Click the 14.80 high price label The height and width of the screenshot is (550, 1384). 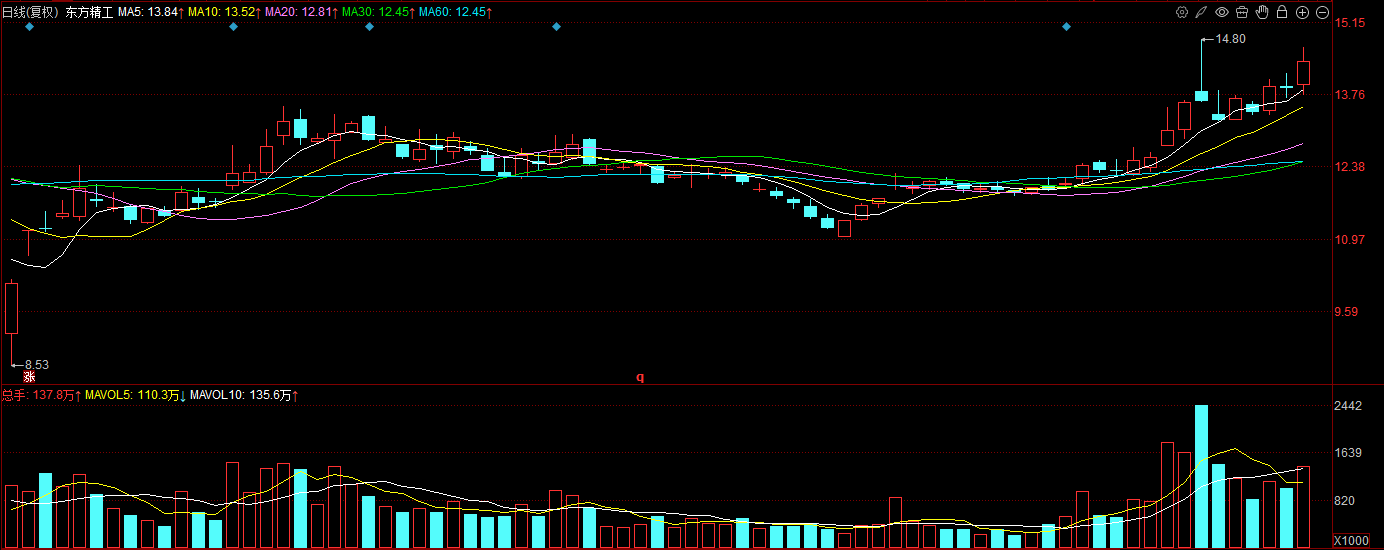click(1230, 39)
